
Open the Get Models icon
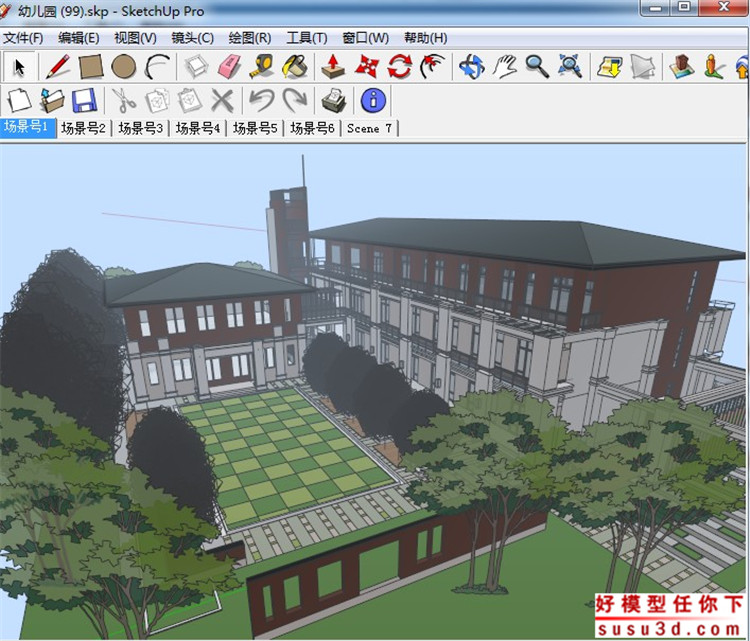[x=609, y=66]
